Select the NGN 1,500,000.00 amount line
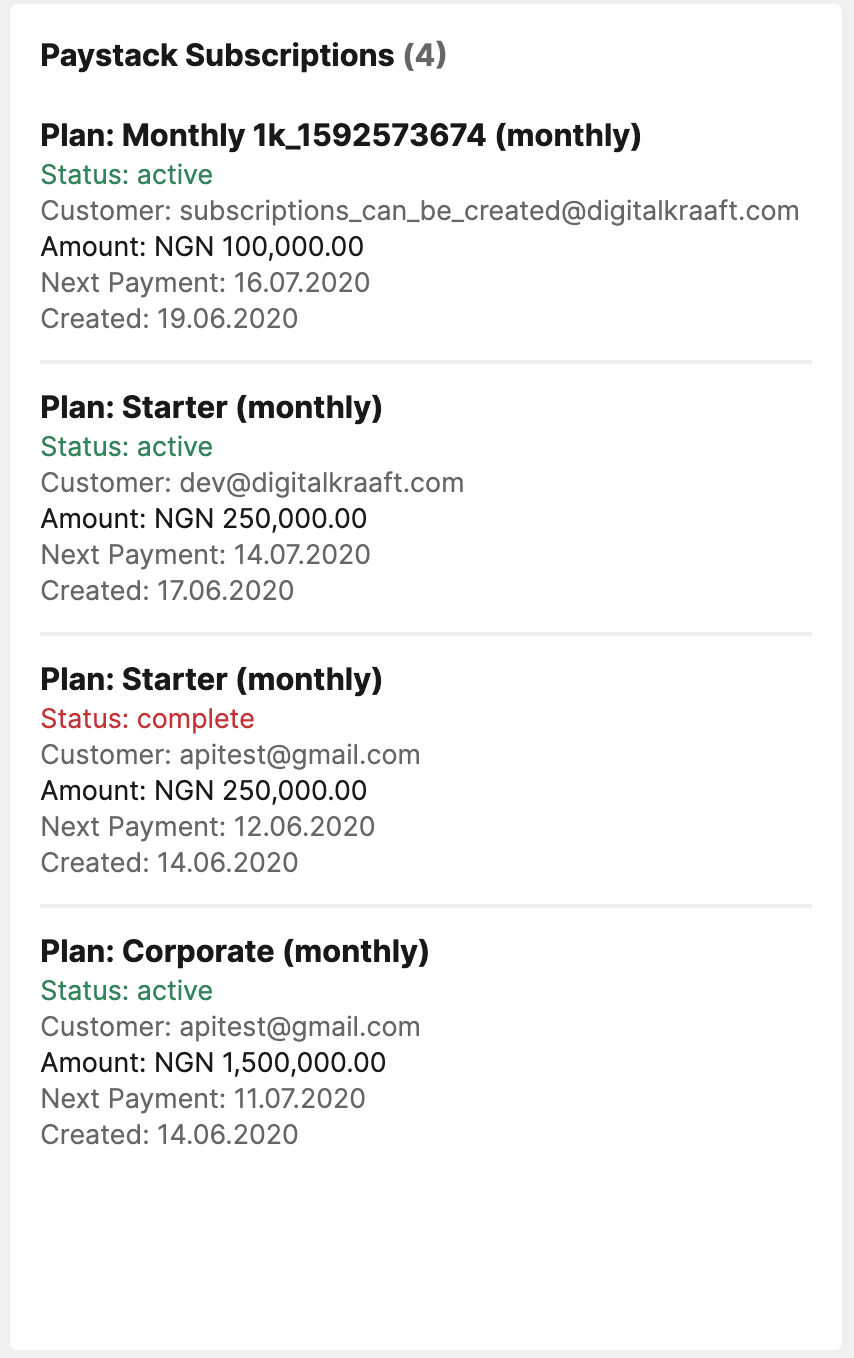 pos(213,1063)
